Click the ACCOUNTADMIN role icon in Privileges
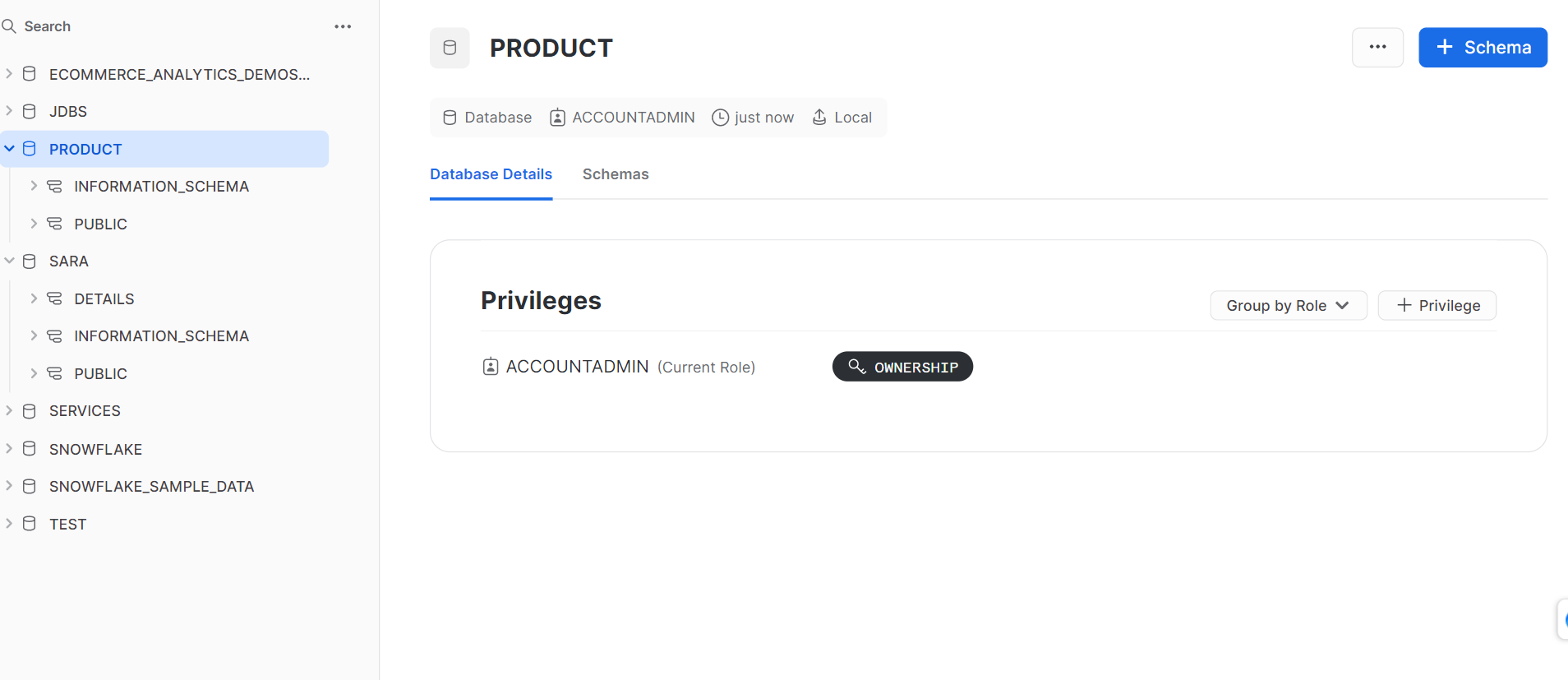The image size is (1568, 680). tap(491, 367)
